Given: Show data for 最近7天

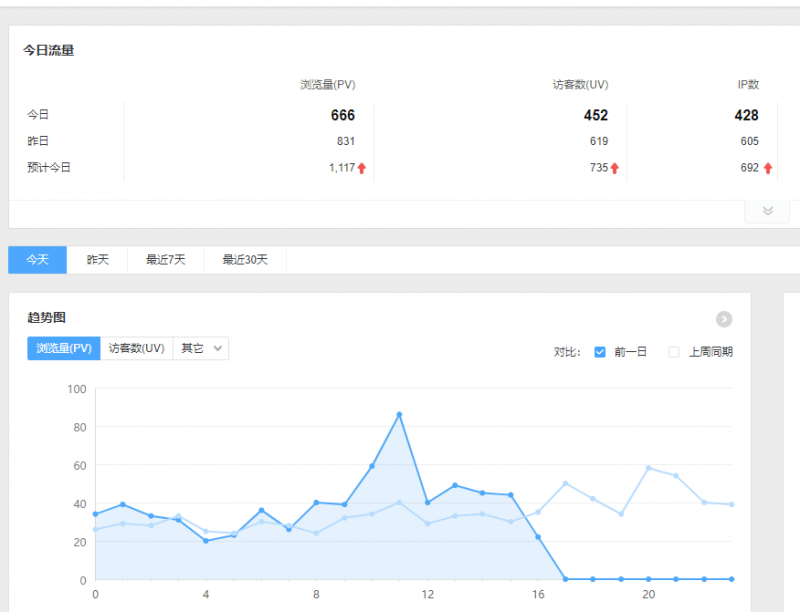Looking at the screenshot, I should point(166,260).
